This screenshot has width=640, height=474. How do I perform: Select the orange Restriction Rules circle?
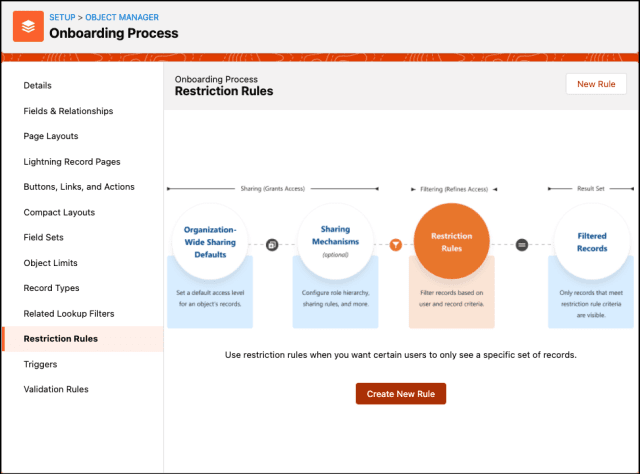click(451, 242)
